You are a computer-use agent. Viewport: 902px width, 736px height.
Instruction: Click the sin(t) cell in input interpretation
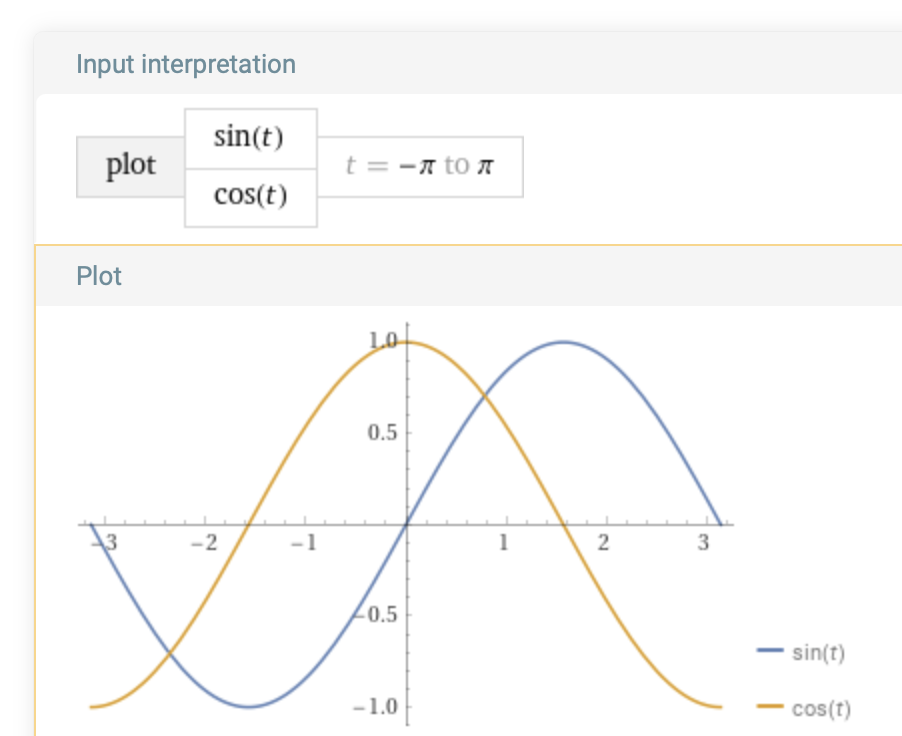(x=250, y=138)
